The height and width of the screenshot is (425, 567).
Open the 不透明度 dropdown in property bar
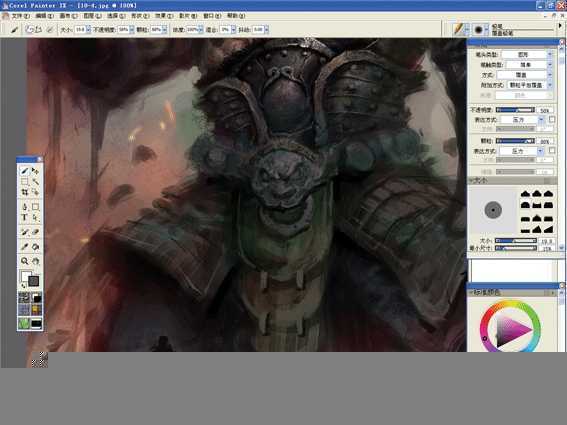point(132,30)
